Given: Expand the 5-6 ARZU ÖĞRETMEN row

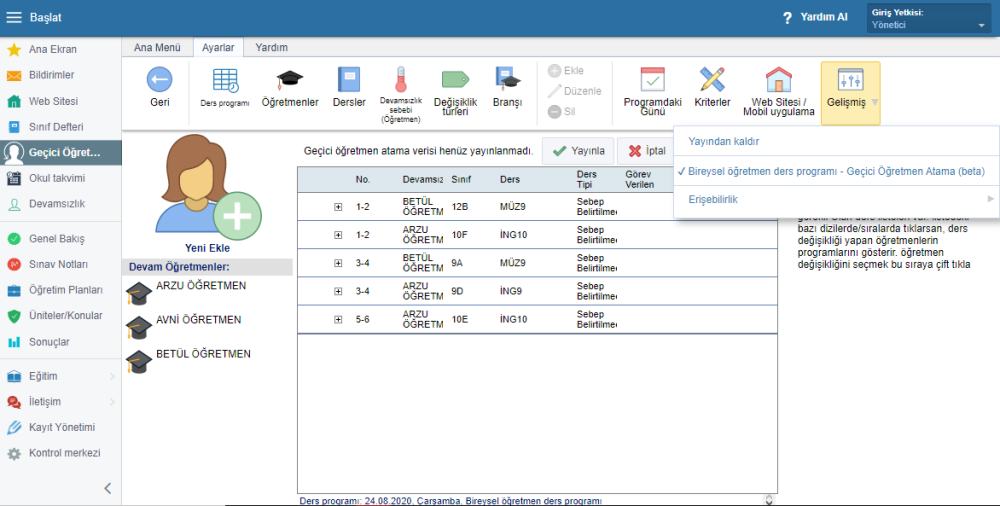Looking at the screenshot, I should [x=338, y=319].
